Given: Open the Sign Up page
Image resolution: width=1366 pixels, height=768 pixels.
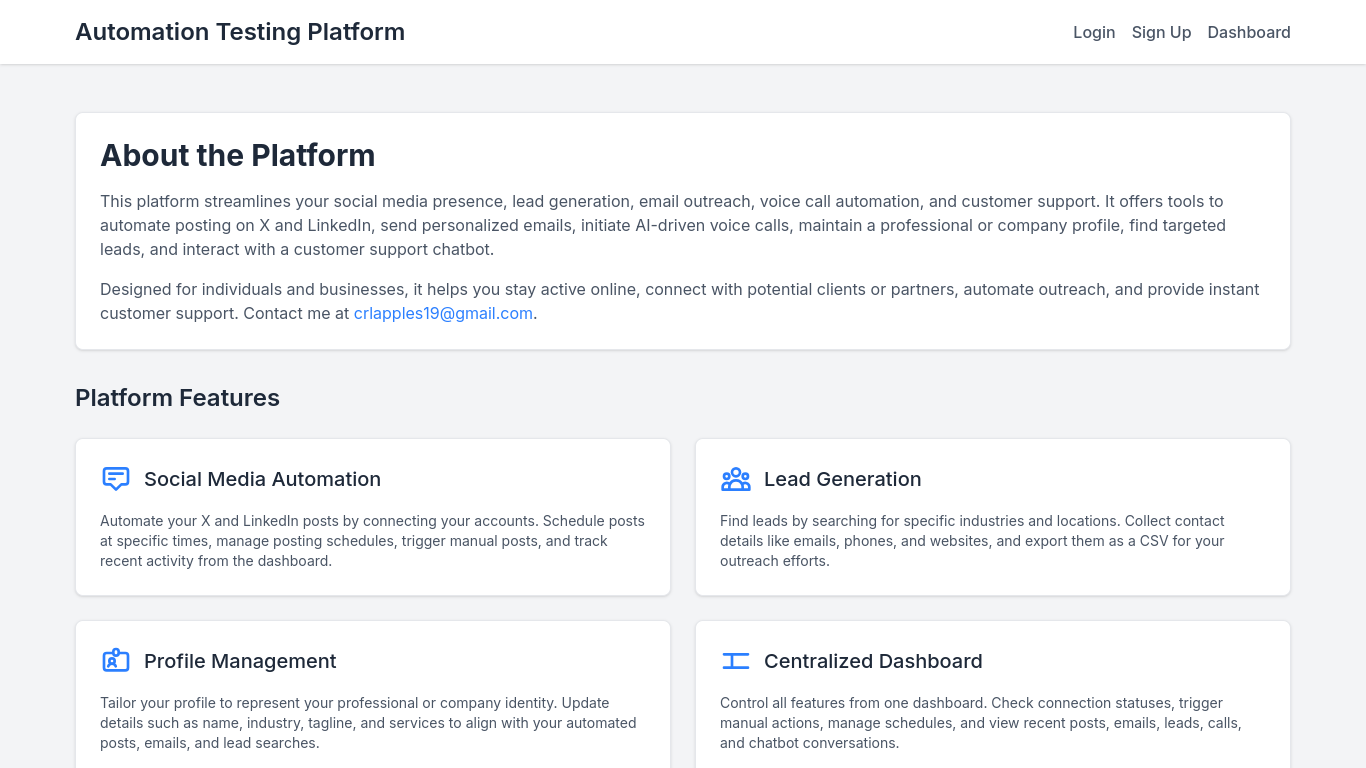Looking at the screenshot, I should tap(1161, 32).
